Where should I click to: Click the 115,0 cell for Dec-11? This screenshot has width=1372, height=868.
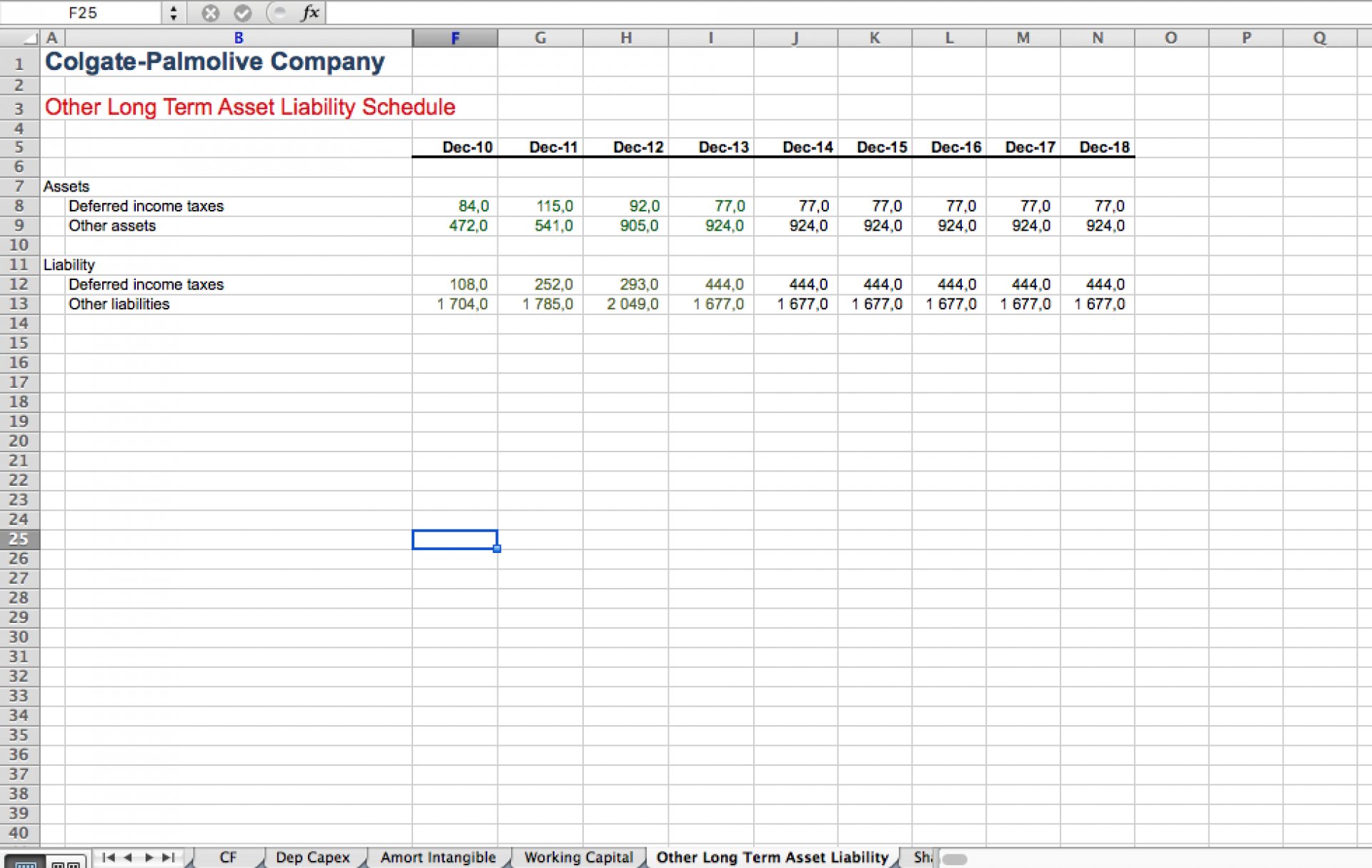pos(540,206)
